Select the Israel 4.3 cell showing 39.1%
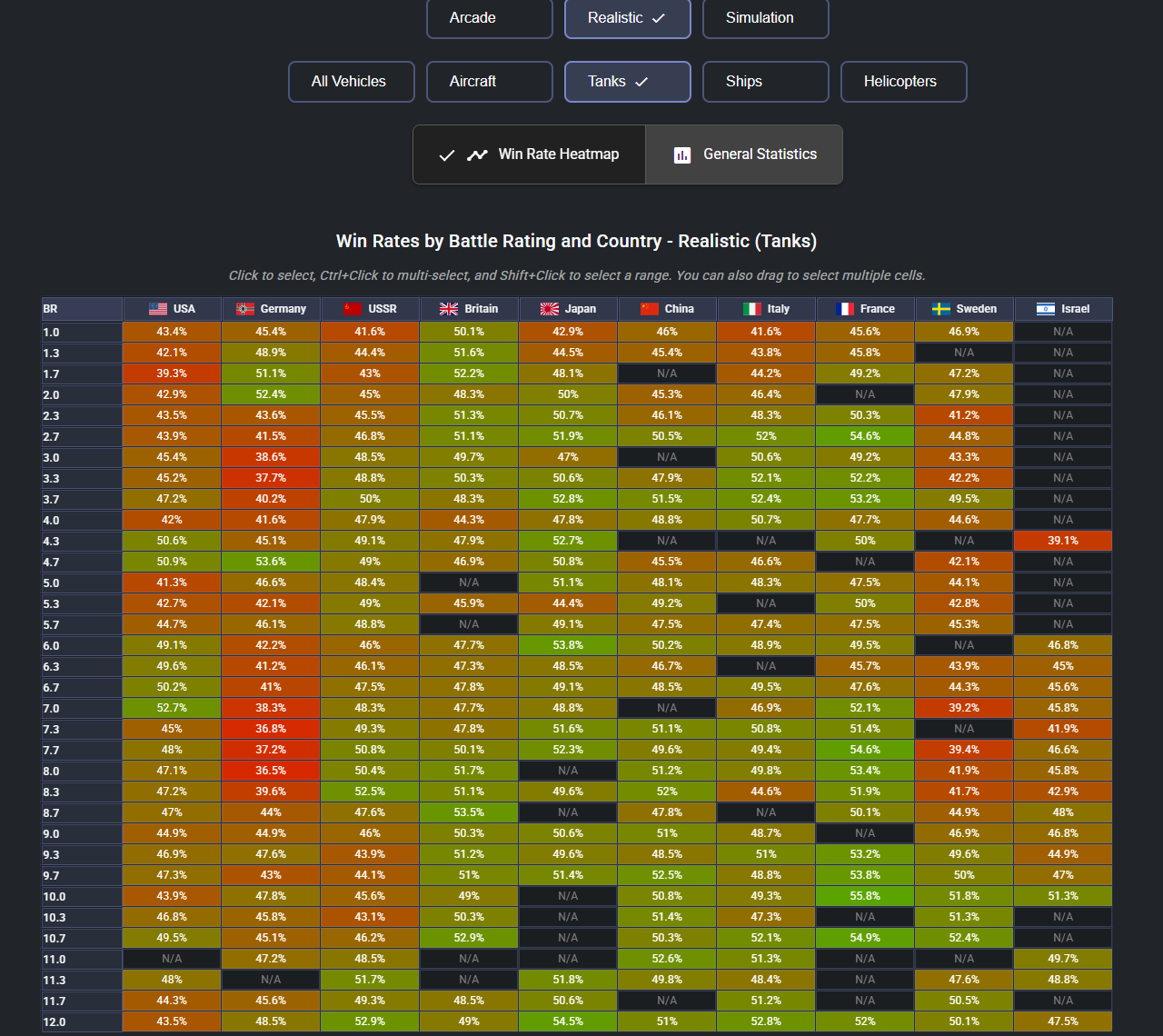This screenshot has width=1163, height=1036. point(1063,541)
